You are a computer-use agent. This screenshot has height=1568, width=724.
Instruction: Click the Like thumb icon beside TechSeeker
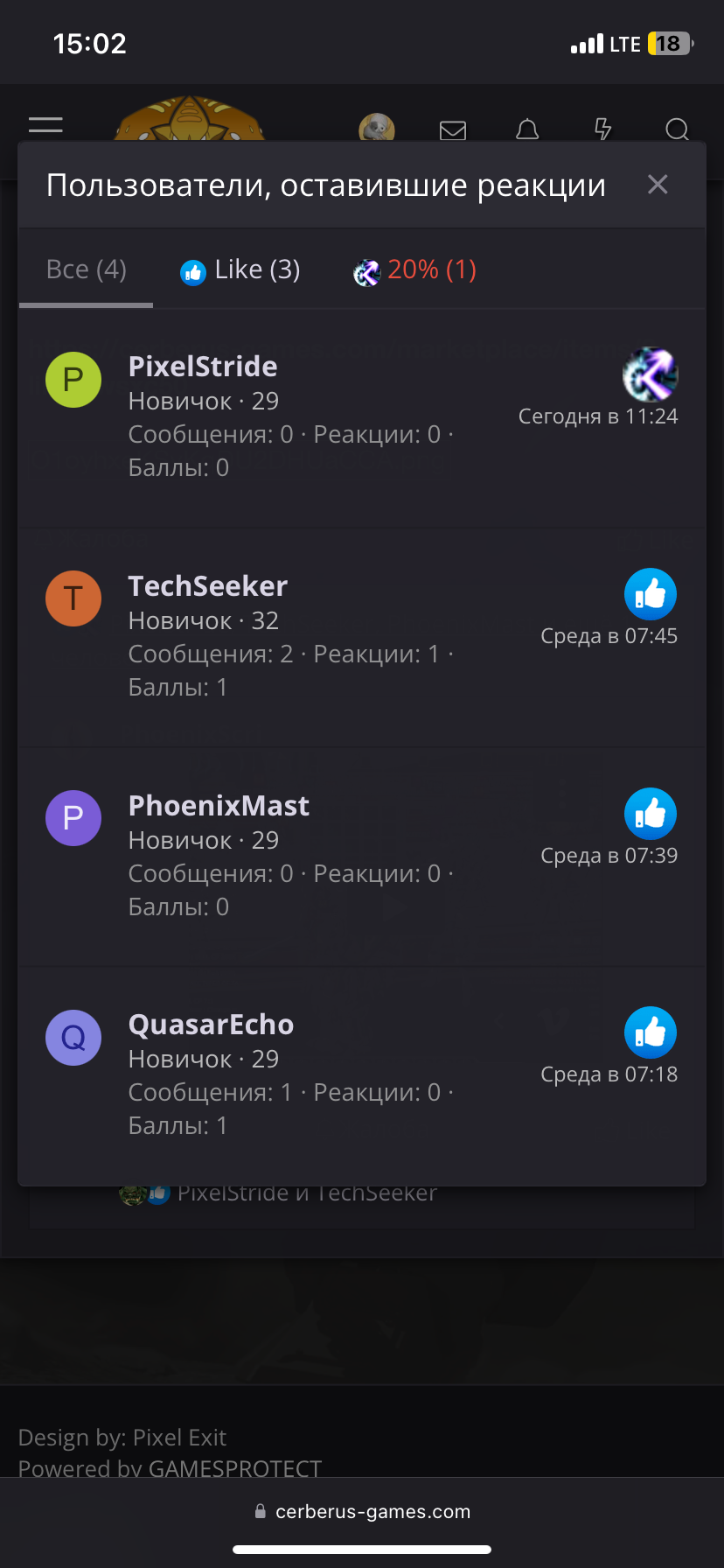651,595
